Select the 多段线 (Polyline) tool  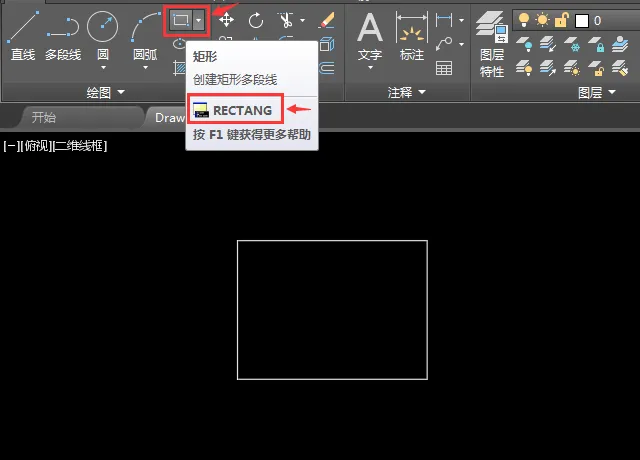63,37
